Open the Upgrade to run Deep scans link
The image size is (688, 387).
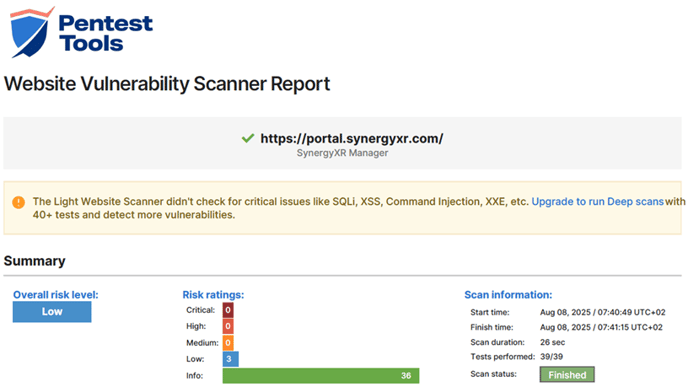[597, 201]
